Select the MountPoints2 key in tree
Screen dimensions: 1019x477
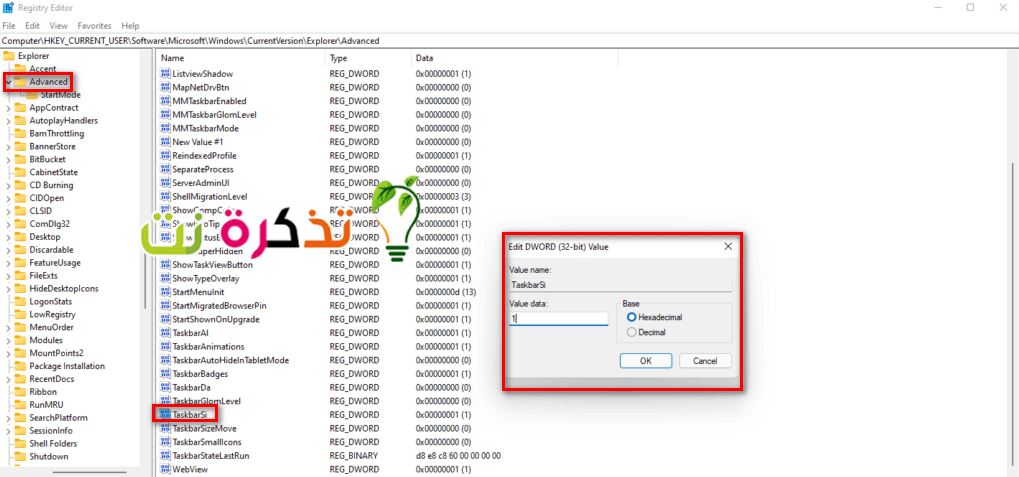pos(56,353)
